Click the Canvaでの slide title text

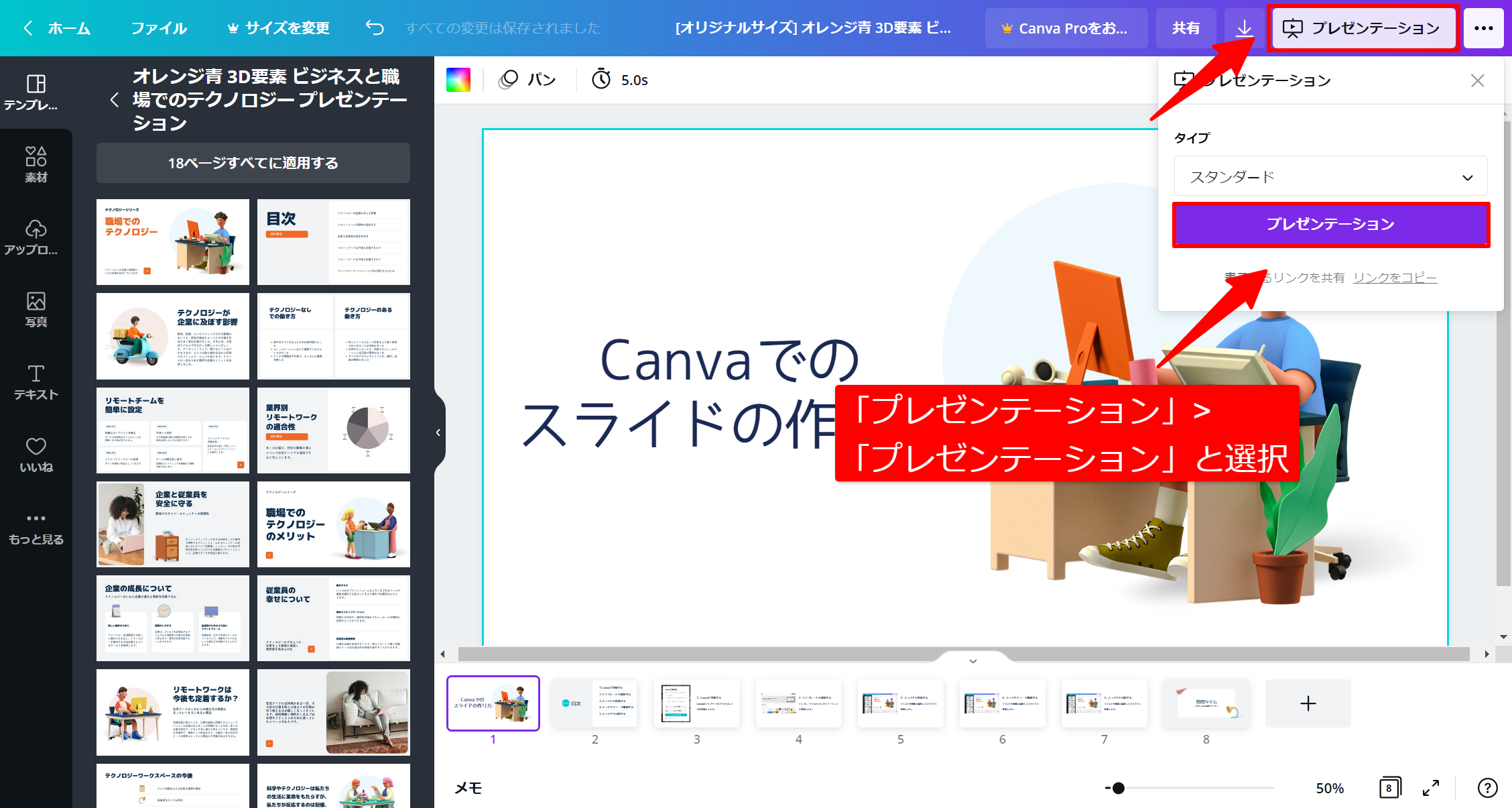pyautogui.click(x=729, y=361)
